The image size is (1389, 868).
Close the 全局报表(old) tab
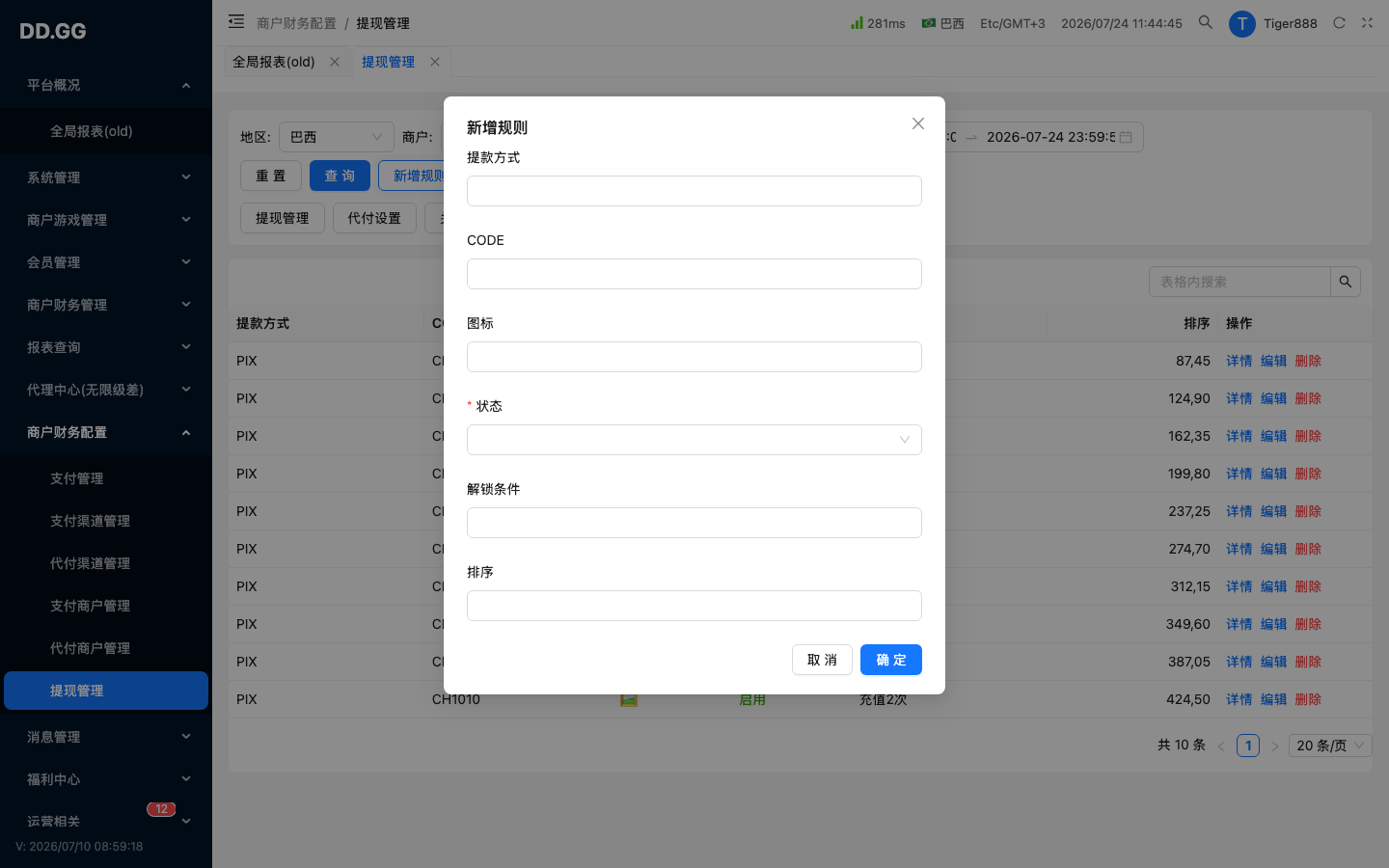pyautogui.click(x=335, y=62)
